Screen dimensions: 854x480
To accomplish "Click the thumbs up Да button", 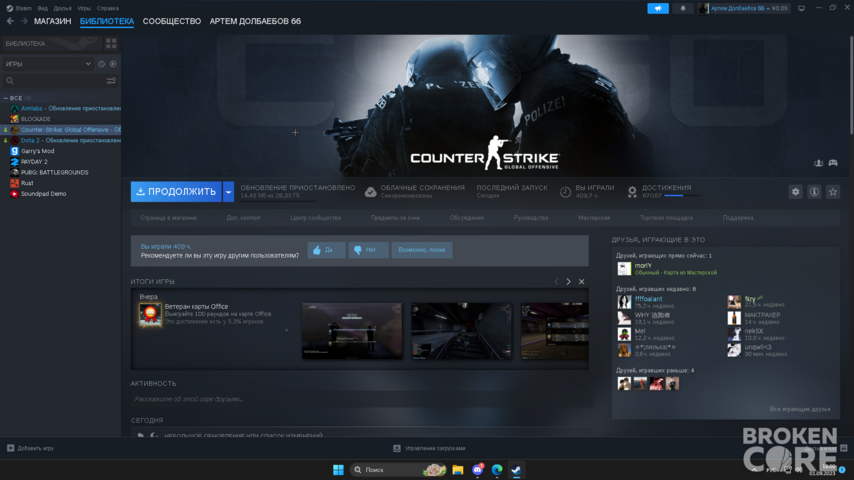I will (x=326, y=250).
